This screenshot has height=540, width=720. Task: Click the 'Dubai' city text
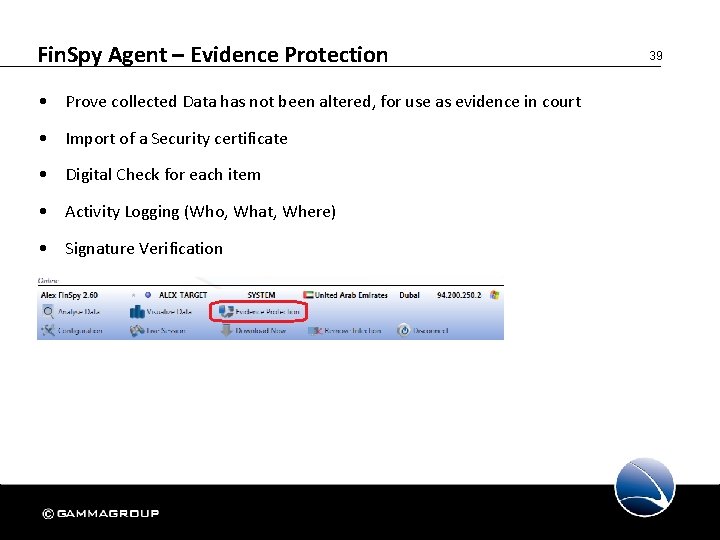[x=409, y=295]
